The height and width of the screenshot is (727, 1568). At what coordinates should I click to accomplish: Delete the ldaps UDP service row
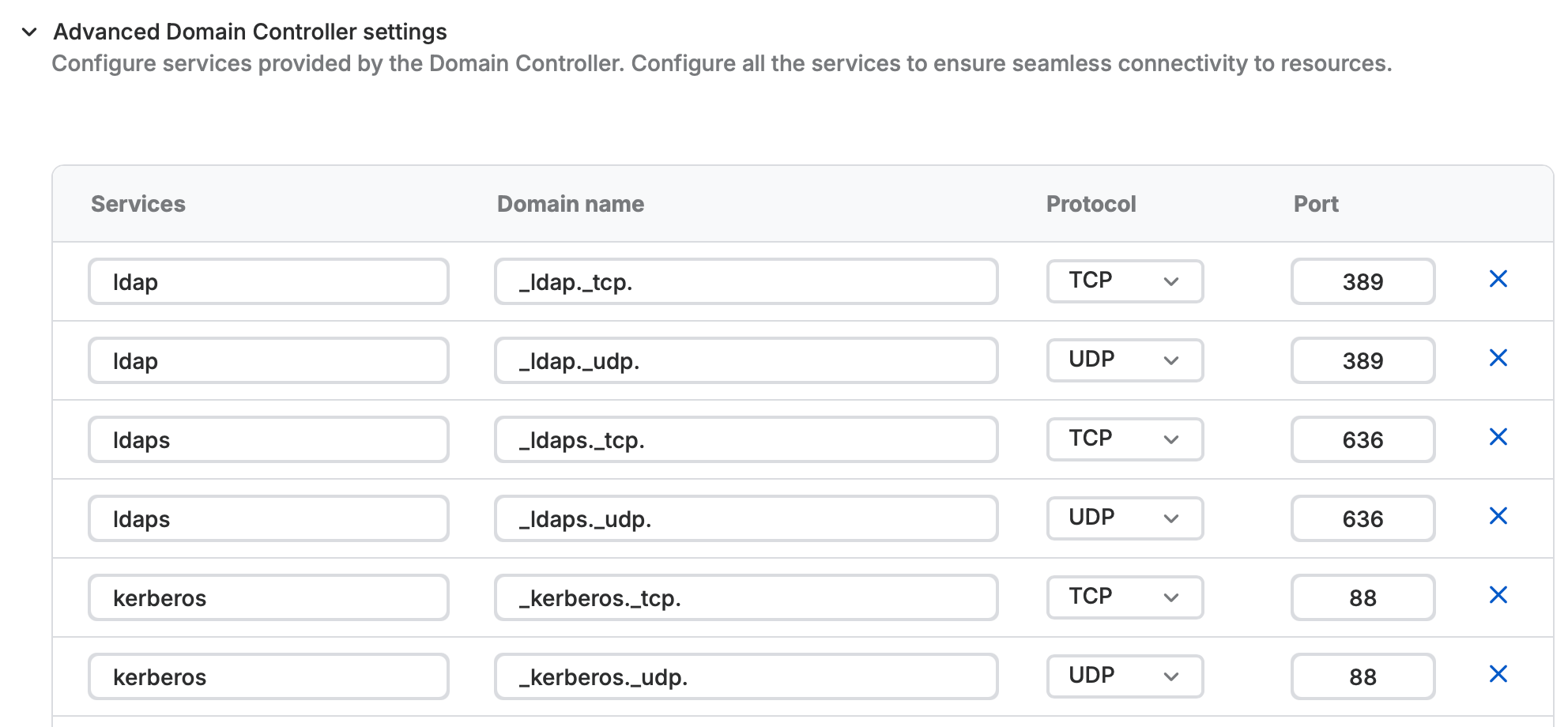point(1498,516)
